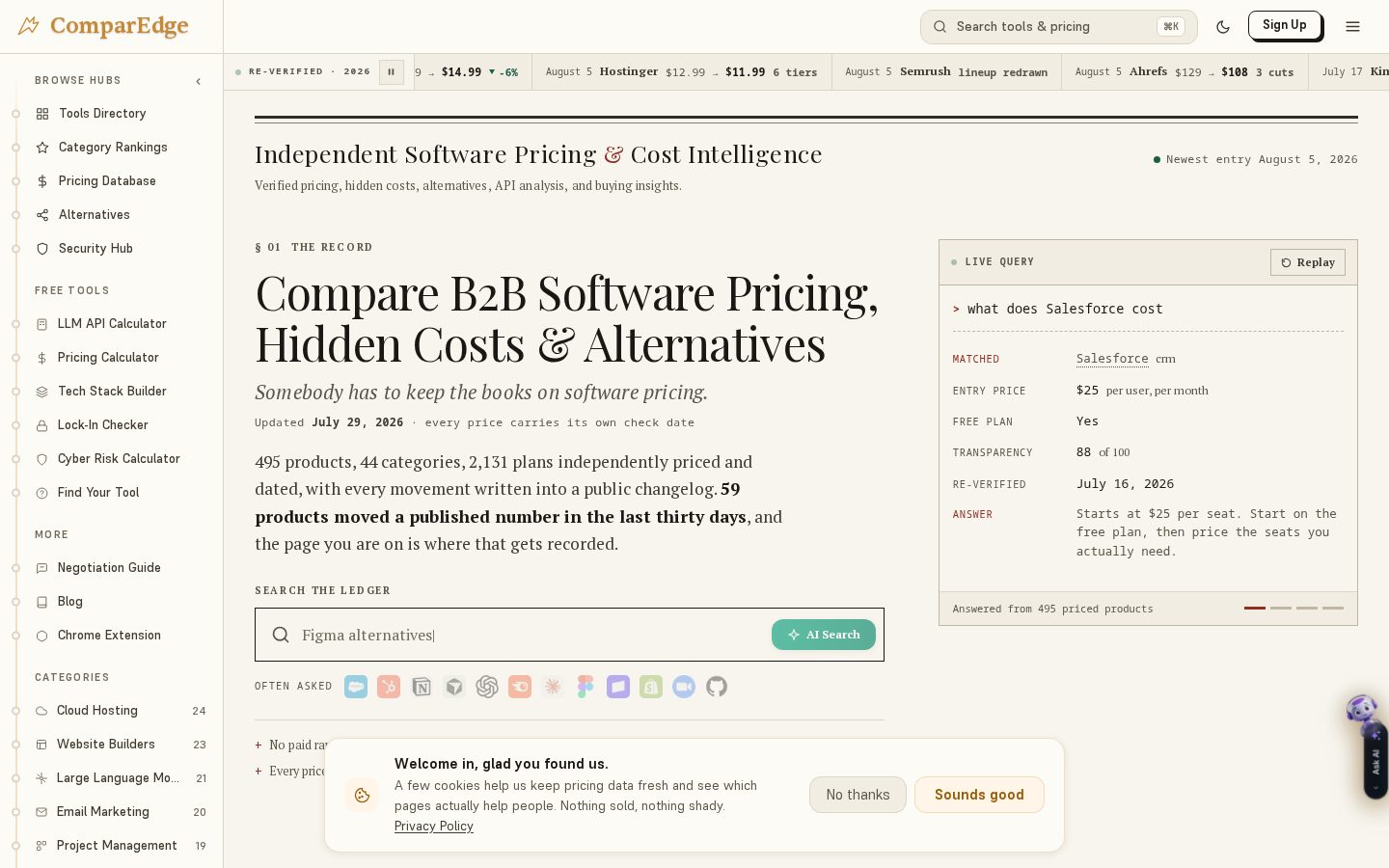Click the Cyber Risk Calculator shield icon
This screenshot has width=1389, height=868.
tap(41, 459)
